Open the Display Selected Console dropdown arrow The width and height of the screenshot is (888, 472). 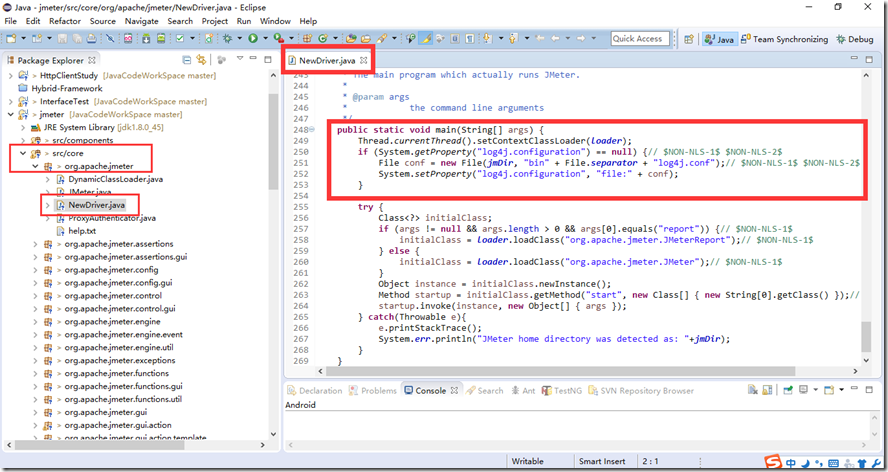[816, 390]
